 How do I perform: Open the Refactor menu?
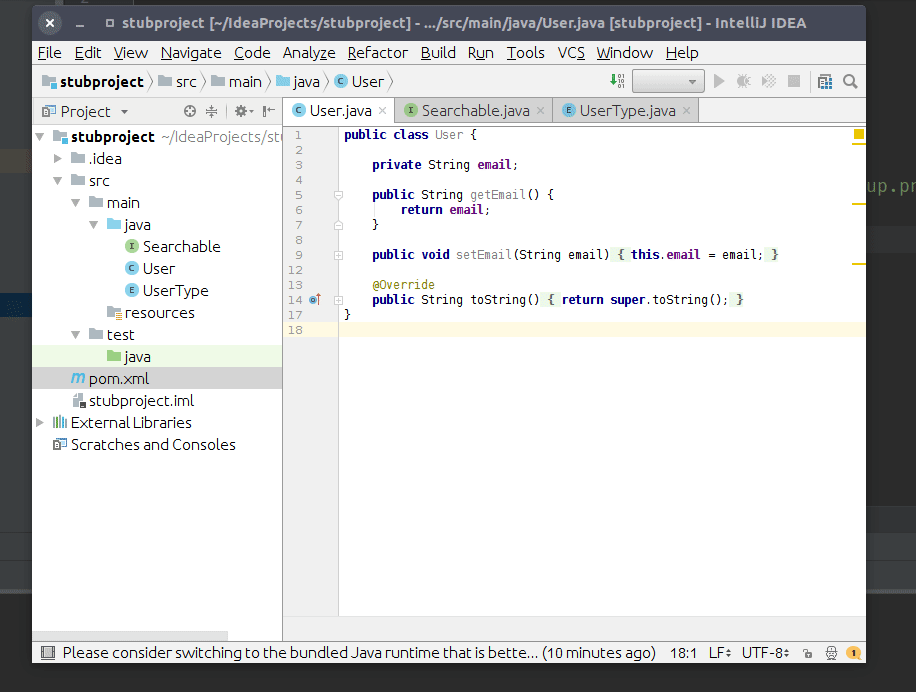pyautogui.click(x=377, y=52)
